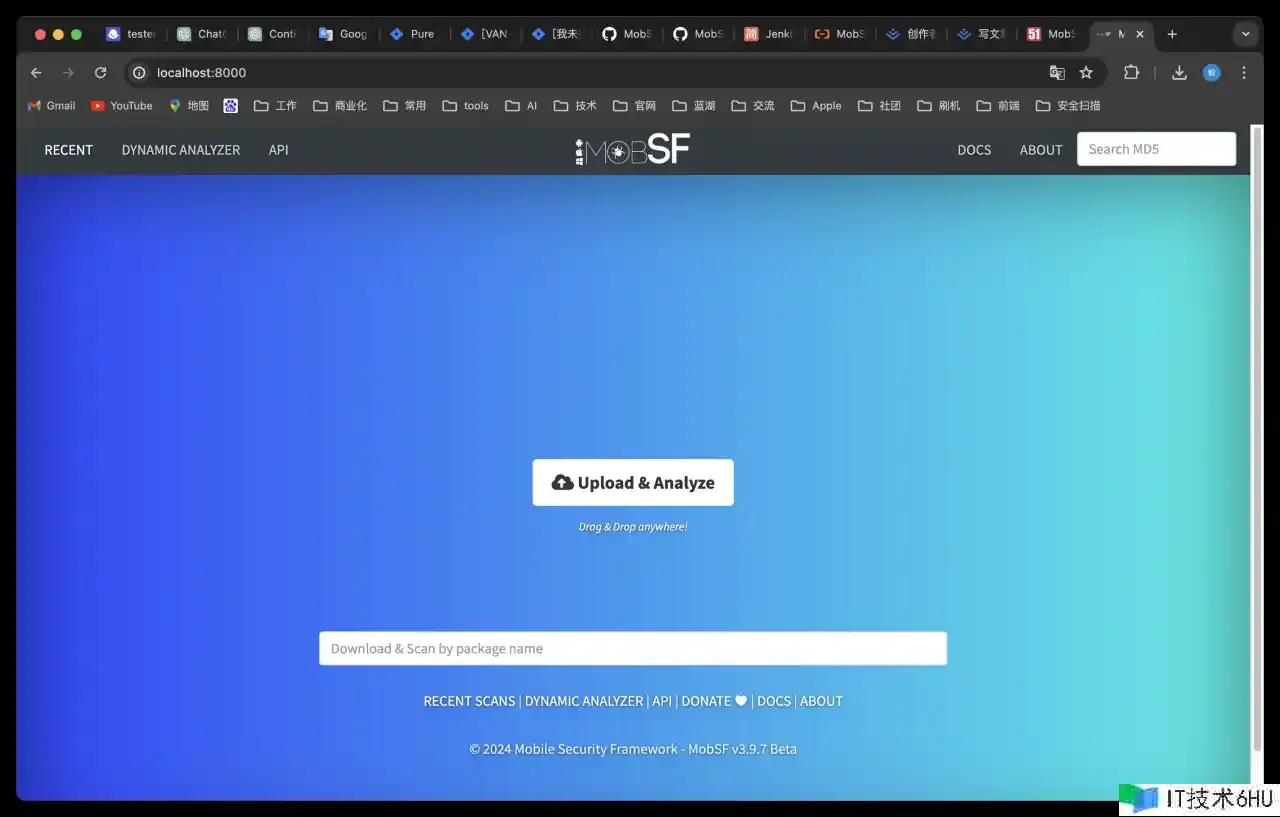Expand the 技术 bookmark folder

[x=575, y=105]
